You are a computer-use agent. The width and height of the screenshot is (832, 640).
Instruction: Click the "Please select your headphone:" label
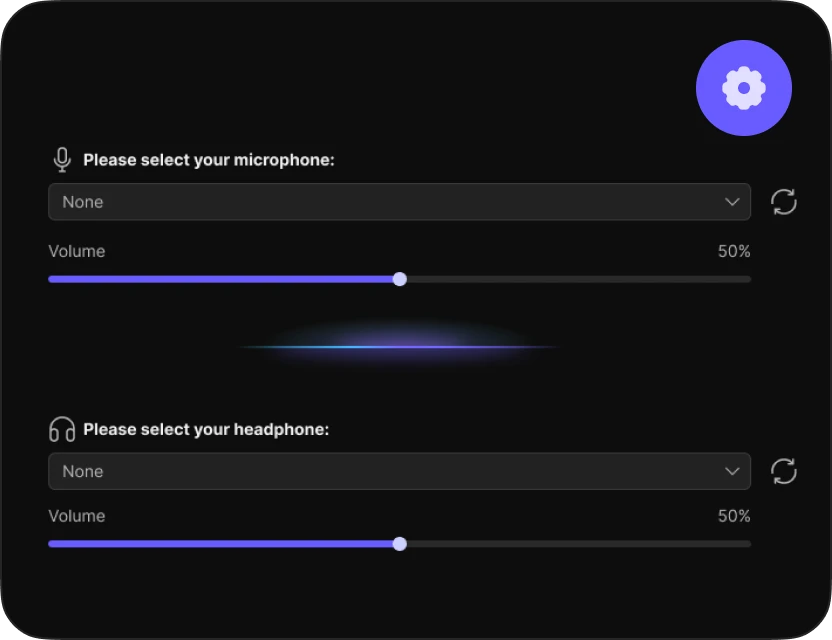point(206,430)
